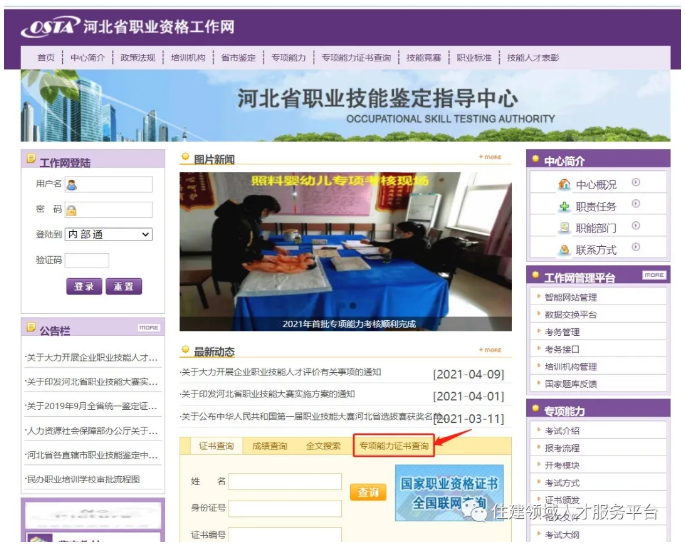Open 公告栏 item 人力资源社会保障部办公厅

[91, 431]
